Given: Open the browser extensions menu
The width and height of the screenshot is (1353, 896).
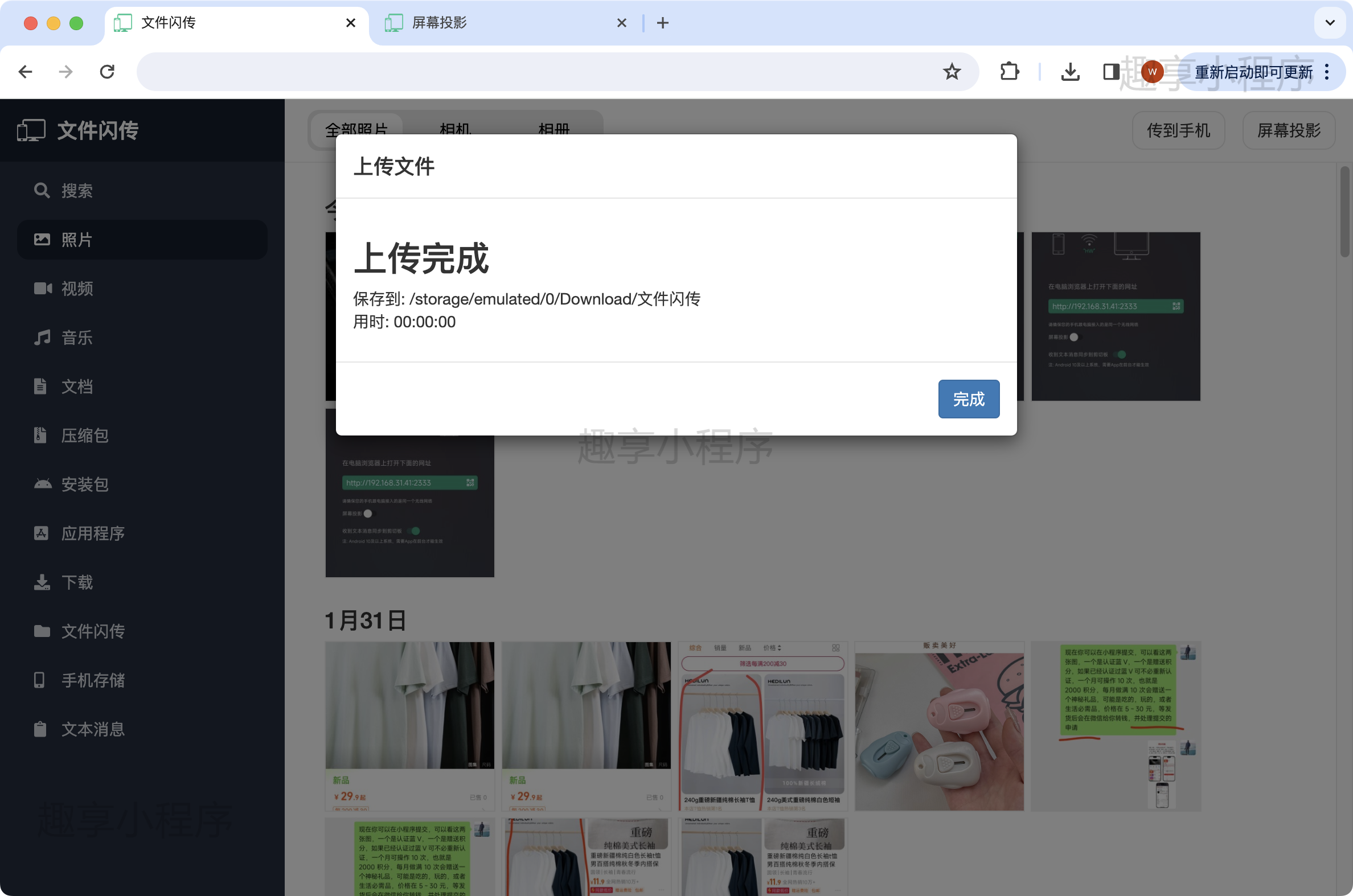Looking at the screenshot, I should click(1010, 71).
